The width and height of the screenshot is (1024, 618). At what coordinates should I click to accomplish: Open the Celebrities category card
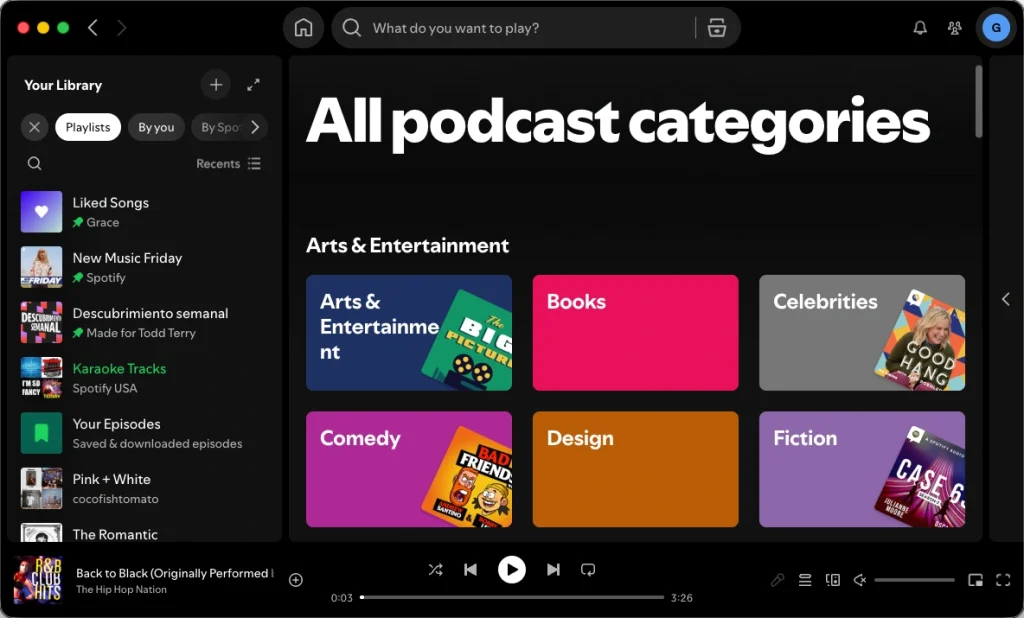(862, 333)
